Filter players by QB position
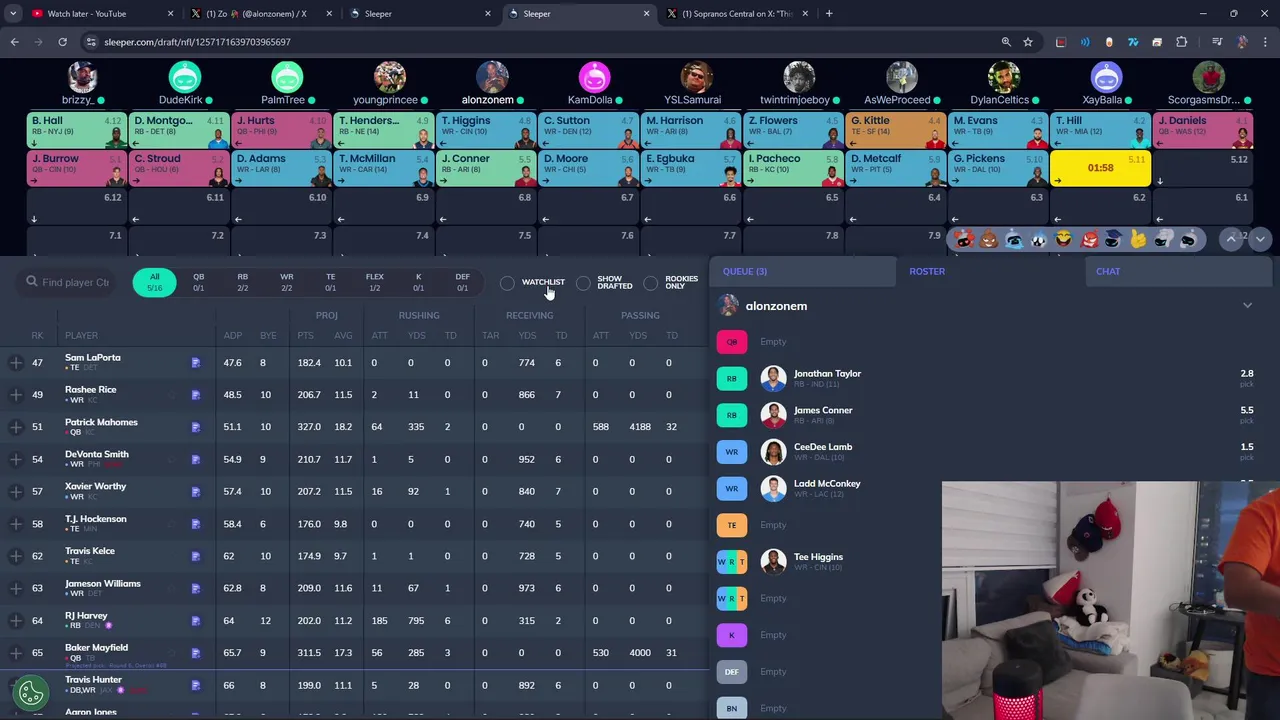 [198, 283]
